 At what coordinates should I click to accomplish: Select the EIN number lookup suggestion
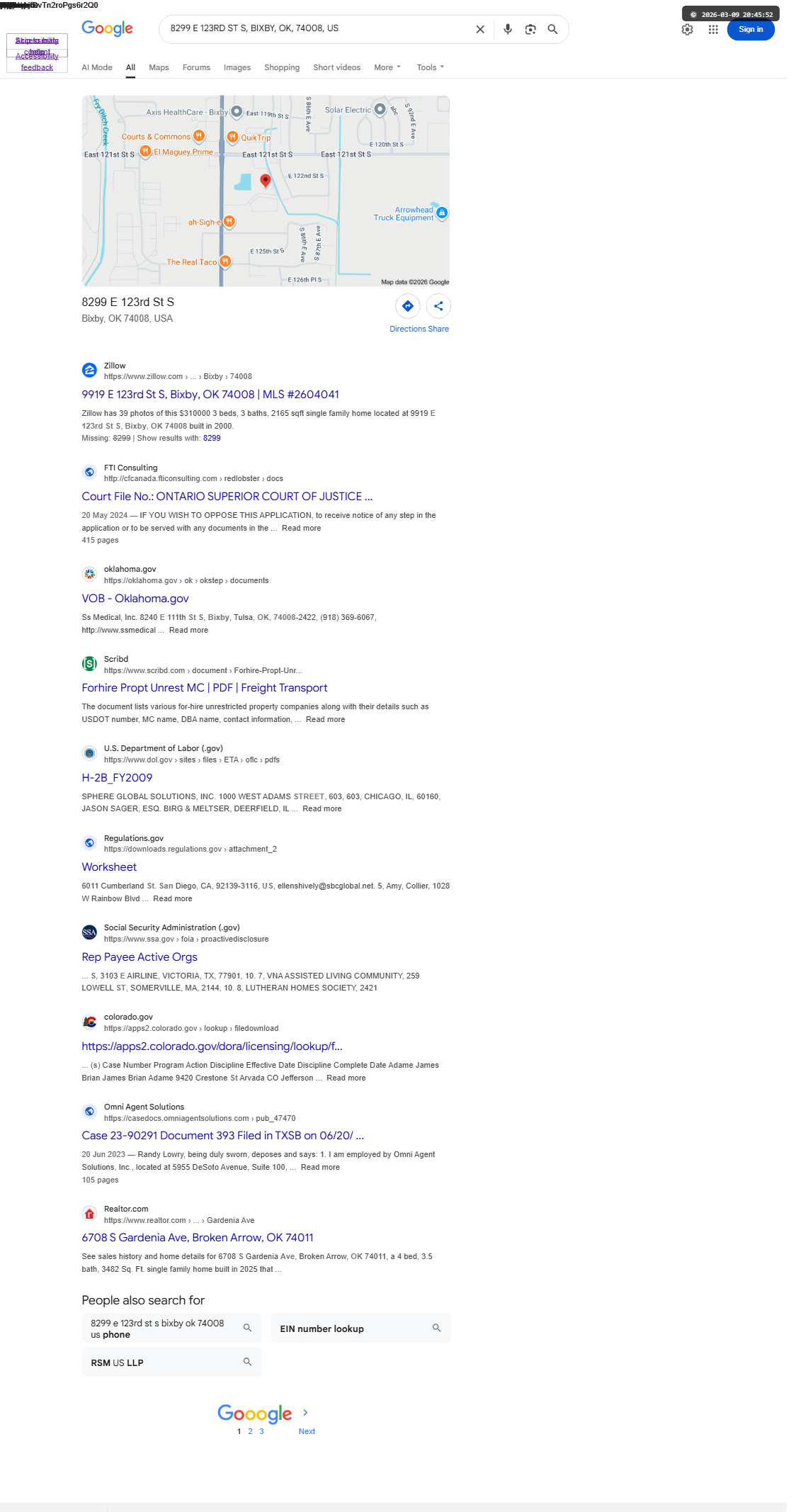pyautogui.click(x=360, y=1328)
